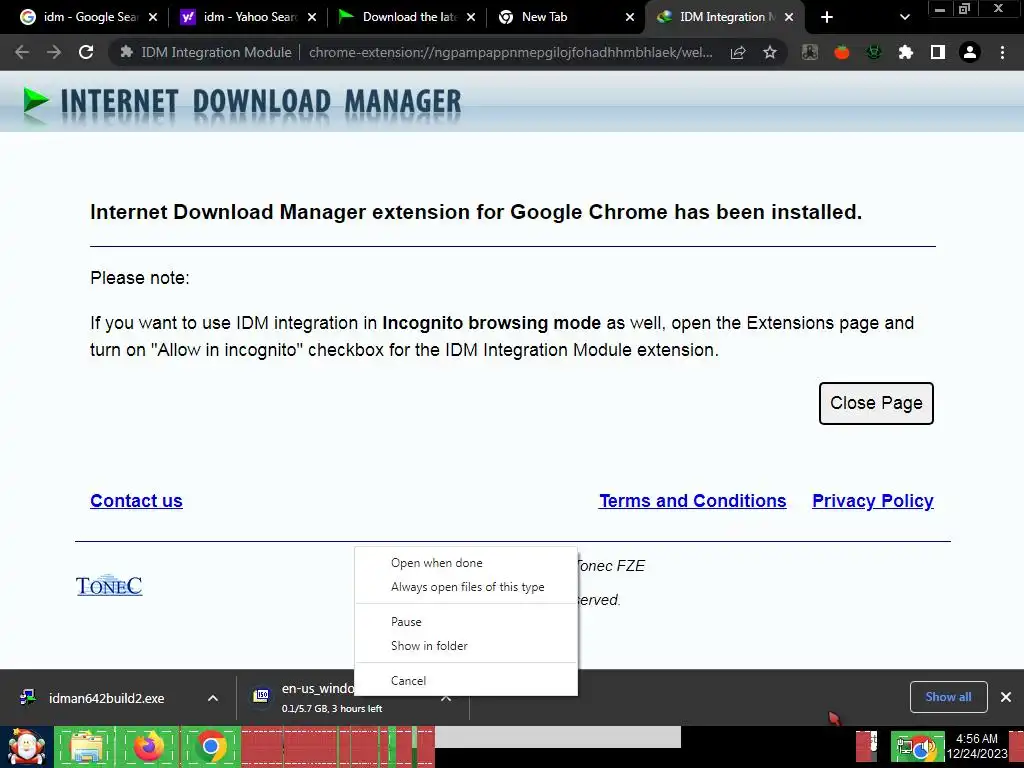The width and height of the screenshot is (1024, 768).
Task: Open the Chrome three-dot menu
Action: coord(1002,52)
